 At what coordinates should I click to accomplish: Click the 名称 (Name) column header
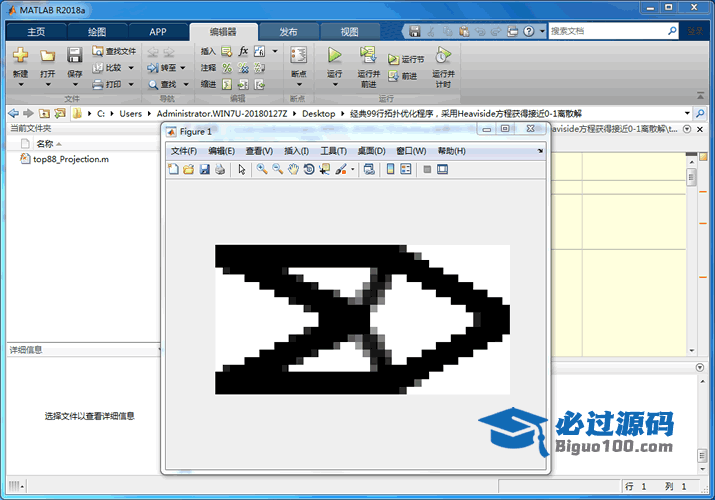click(x=45, y=144)
